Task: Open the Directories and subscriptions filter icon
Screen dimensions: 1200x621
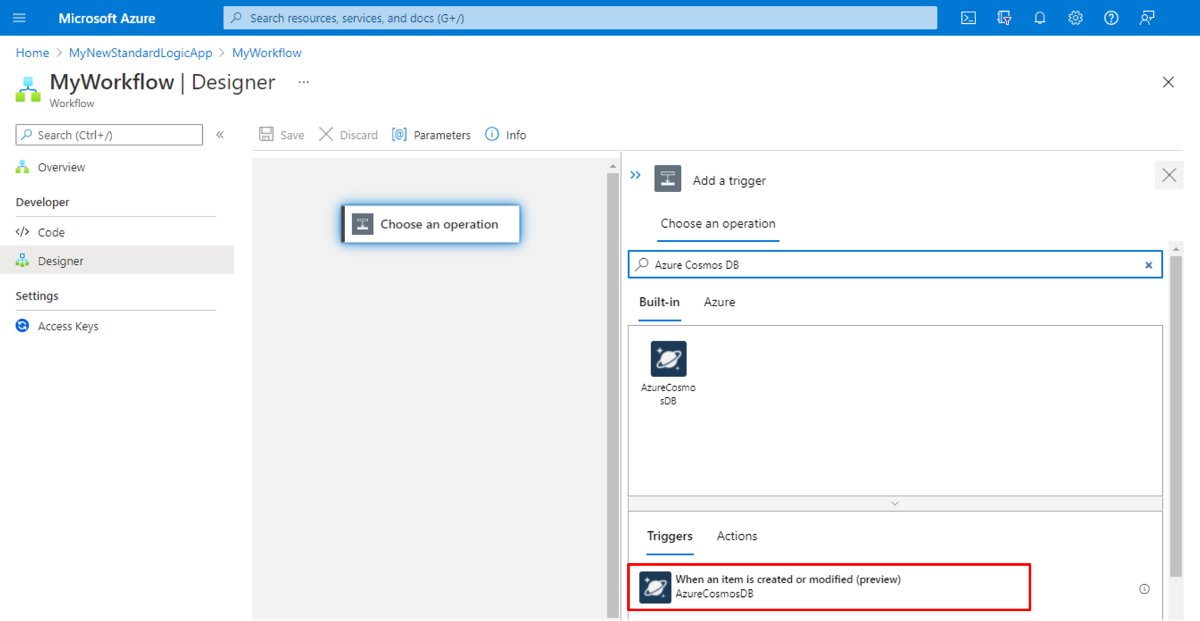Action: pos(1004,18)
